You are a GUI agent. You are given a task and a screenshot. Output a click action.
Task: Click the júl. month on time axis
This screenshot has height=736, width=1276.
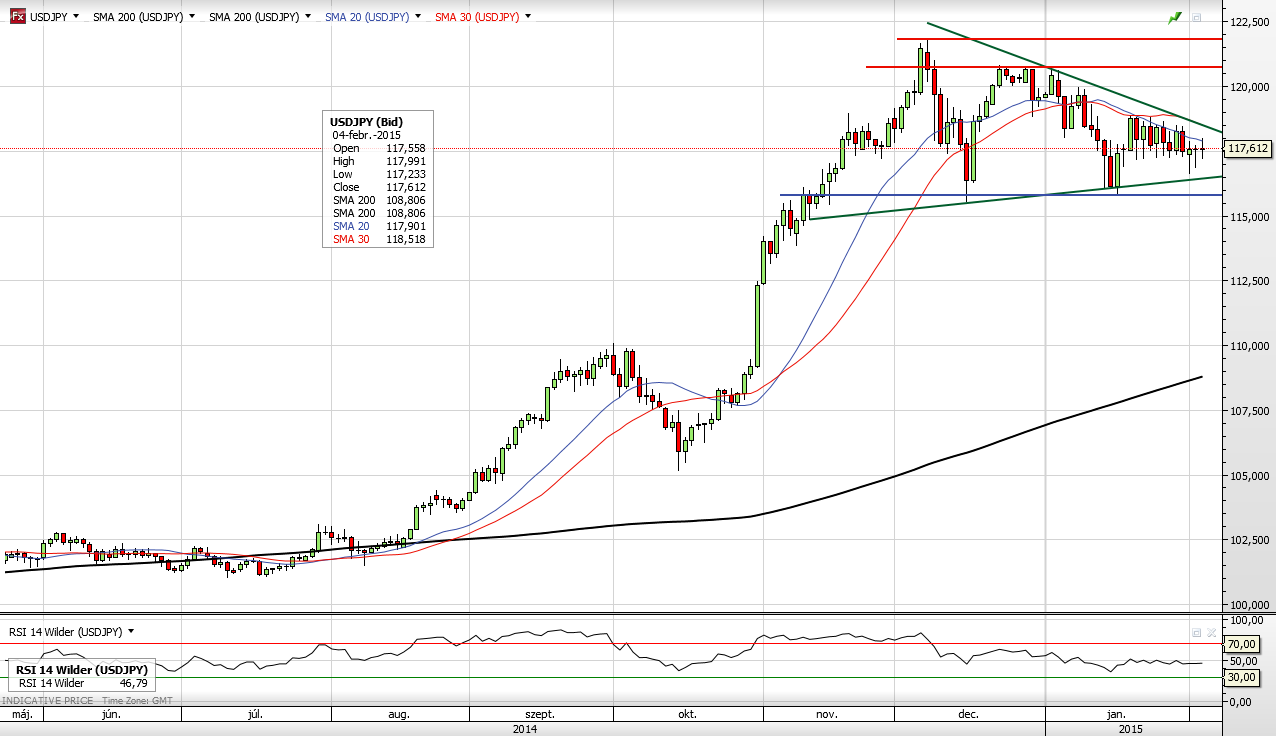tap(255, 714)
